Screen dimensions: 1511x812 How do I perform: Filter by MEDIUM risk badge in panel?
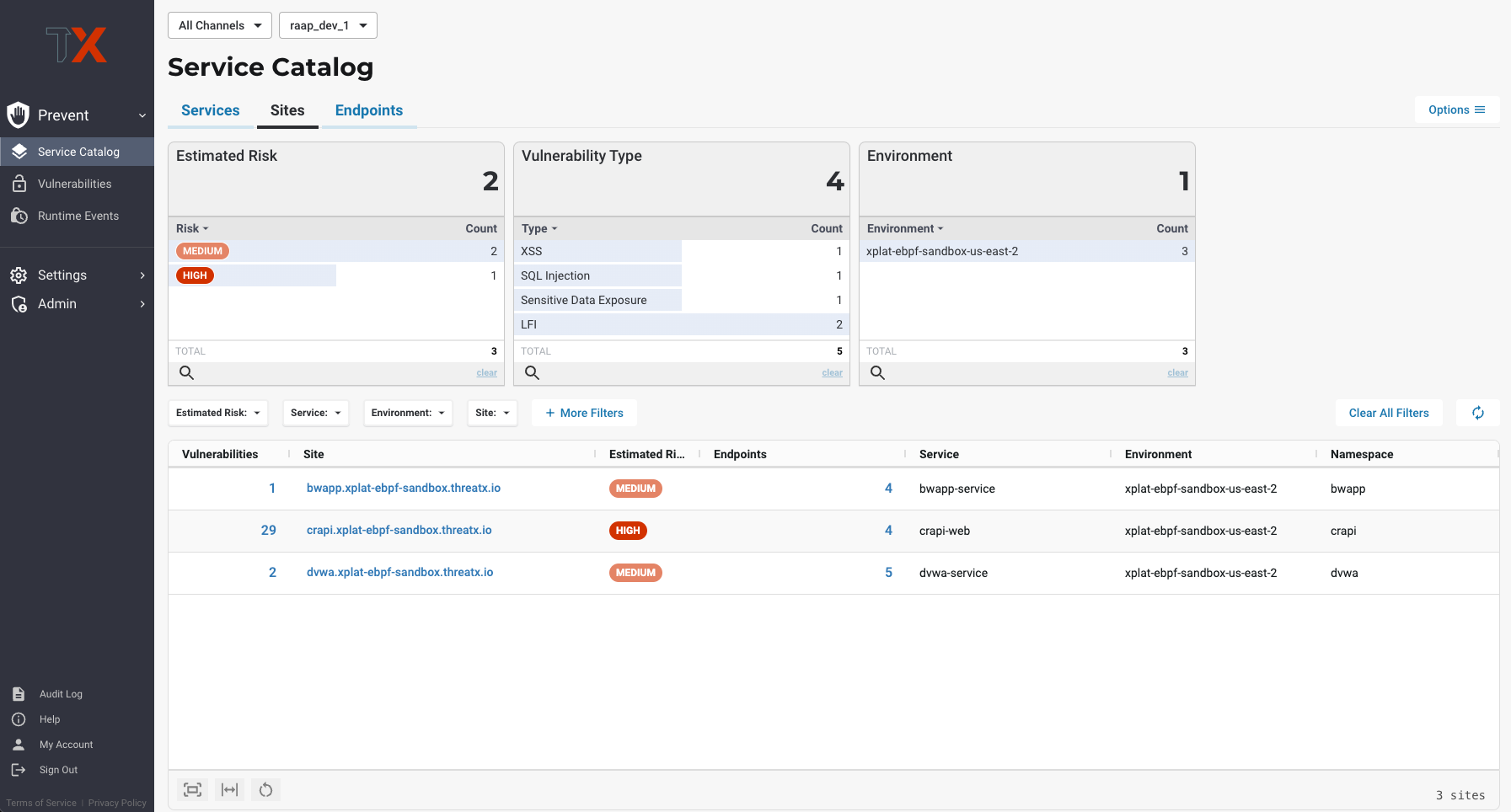tap(202, 251)
